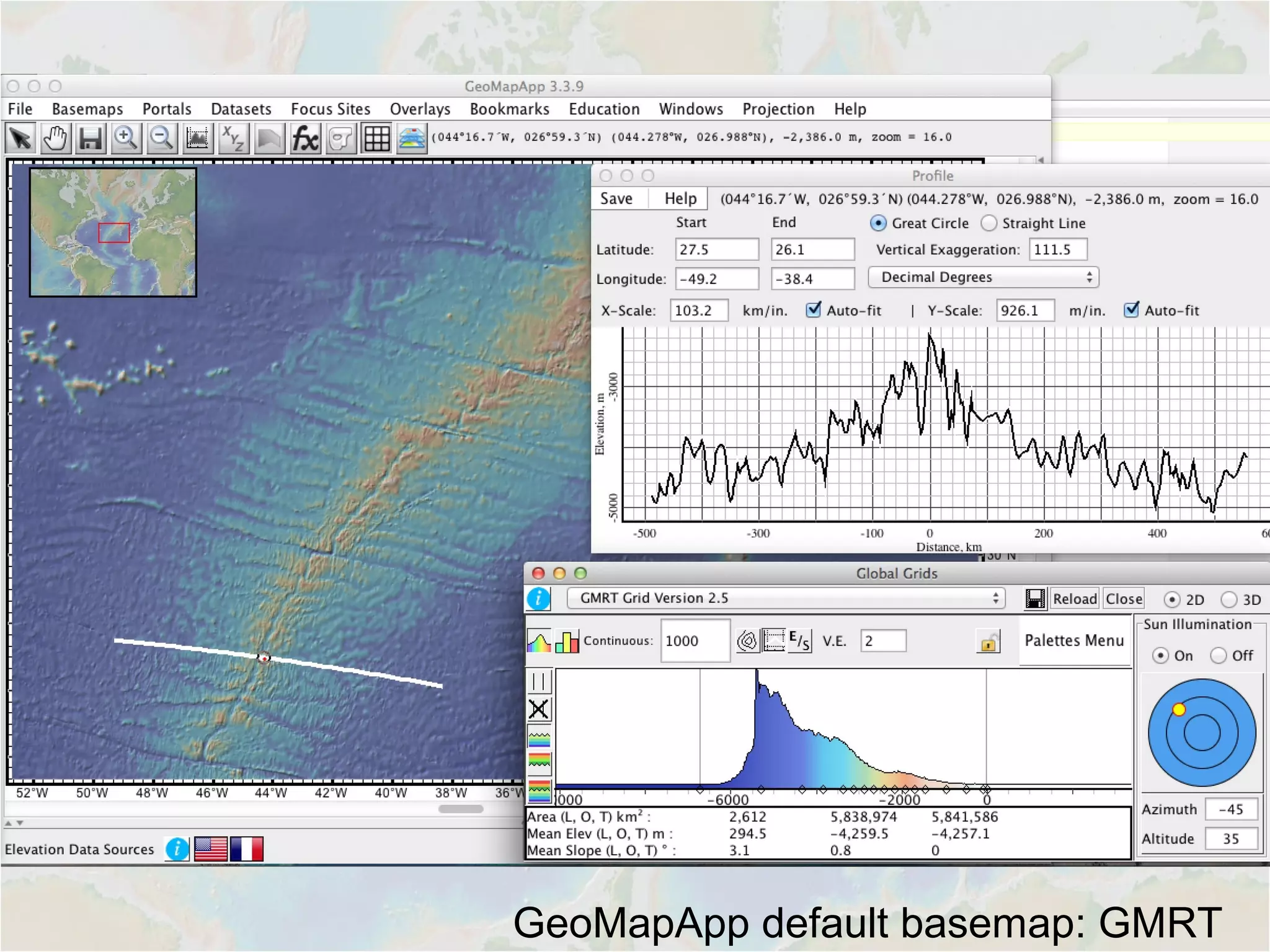Open the Decimal Degrees dropdown
1270x952 pixels.
[x=984, y=277]
